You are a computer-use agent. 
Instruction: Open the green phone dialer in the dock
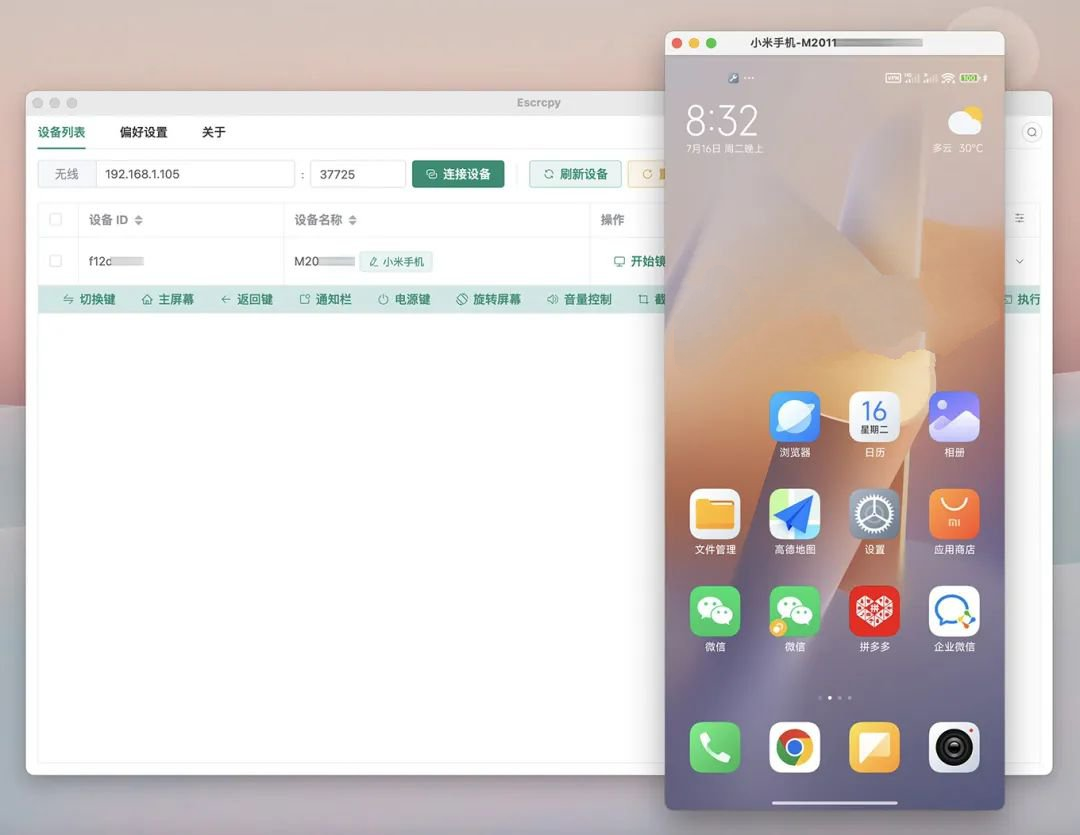(x=715, y=748)
